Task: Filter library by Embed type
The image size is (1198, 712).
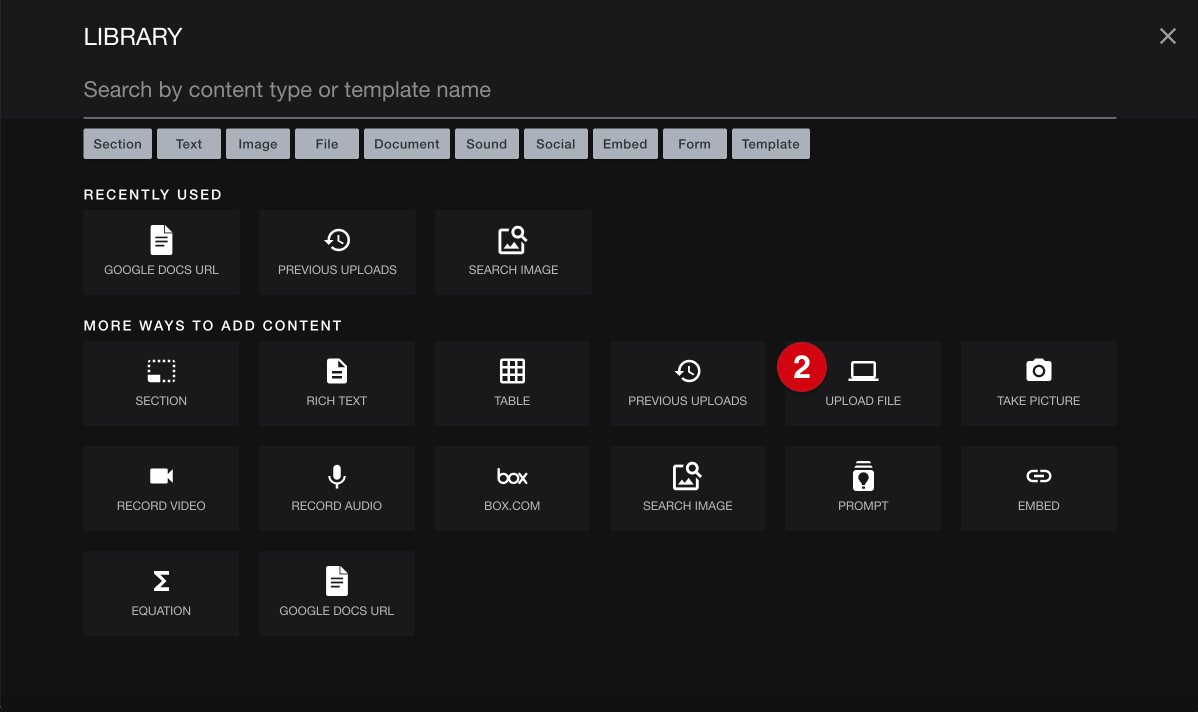Action: tap(625, 144)
